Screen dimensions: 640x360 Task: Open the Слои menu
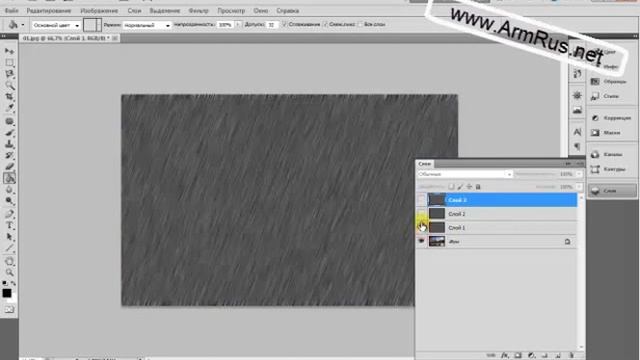coord(134,11)
